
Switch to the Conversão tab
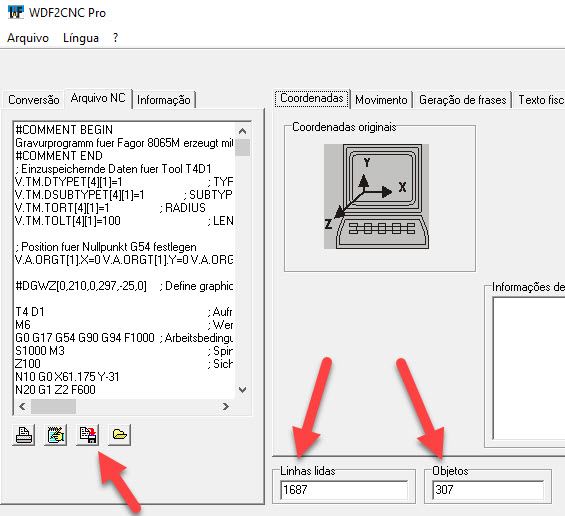pos(34,100)
